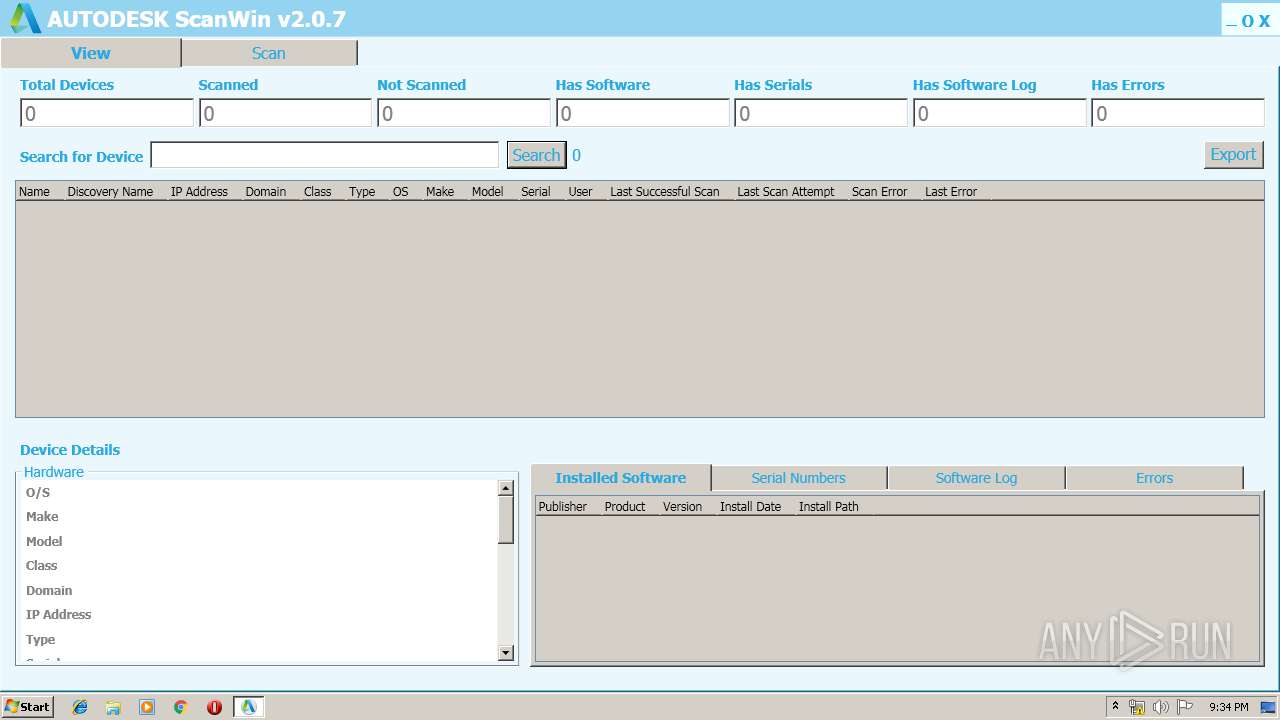The height and width of the screenshot is (720, 1280).
Task: Click the taskbar clock showing 9:34 PM
Action: (1228, 707)
